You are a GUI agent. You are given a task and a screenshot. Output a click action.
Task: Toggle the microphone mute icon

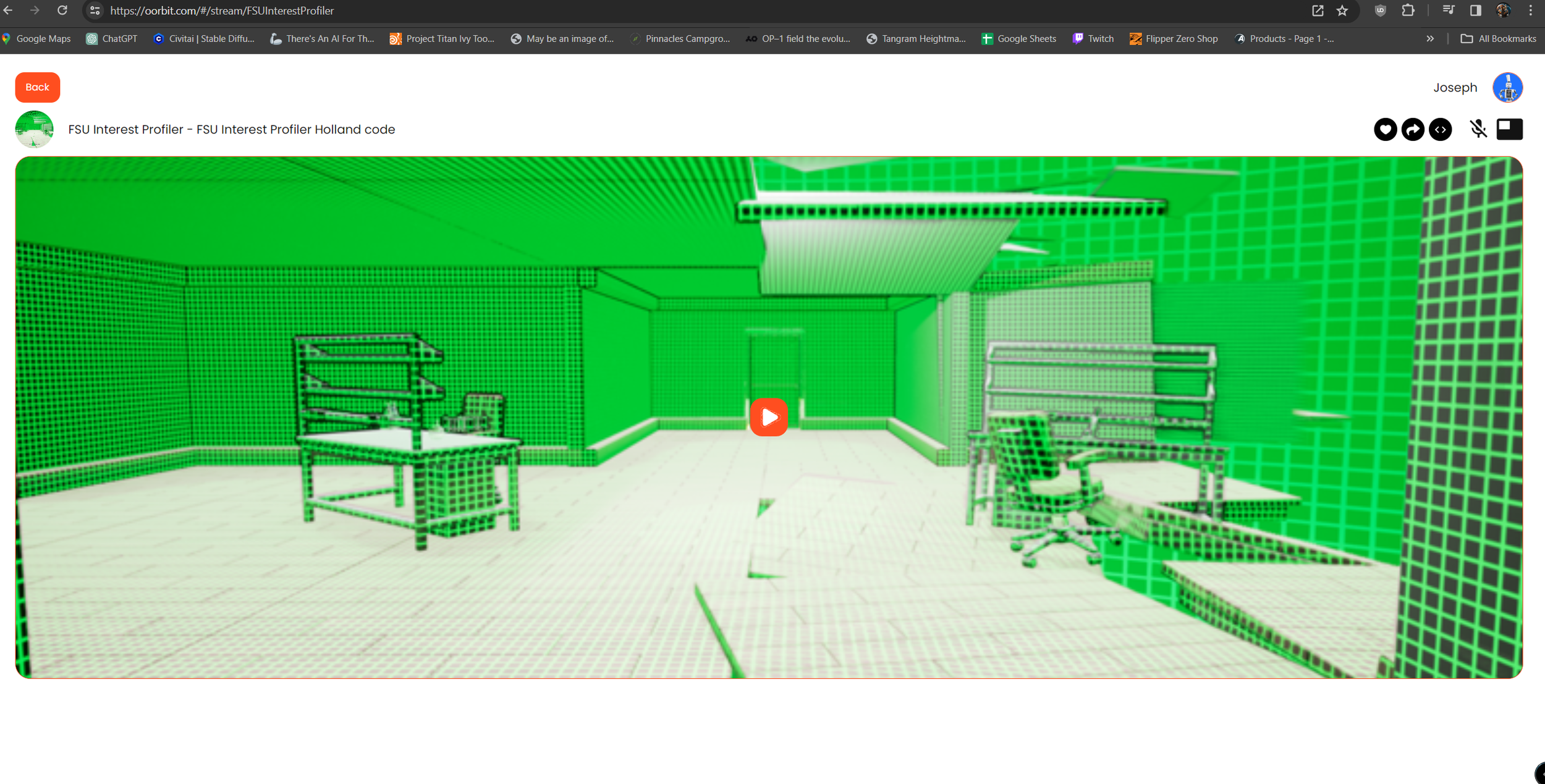tap(1479, 129)
